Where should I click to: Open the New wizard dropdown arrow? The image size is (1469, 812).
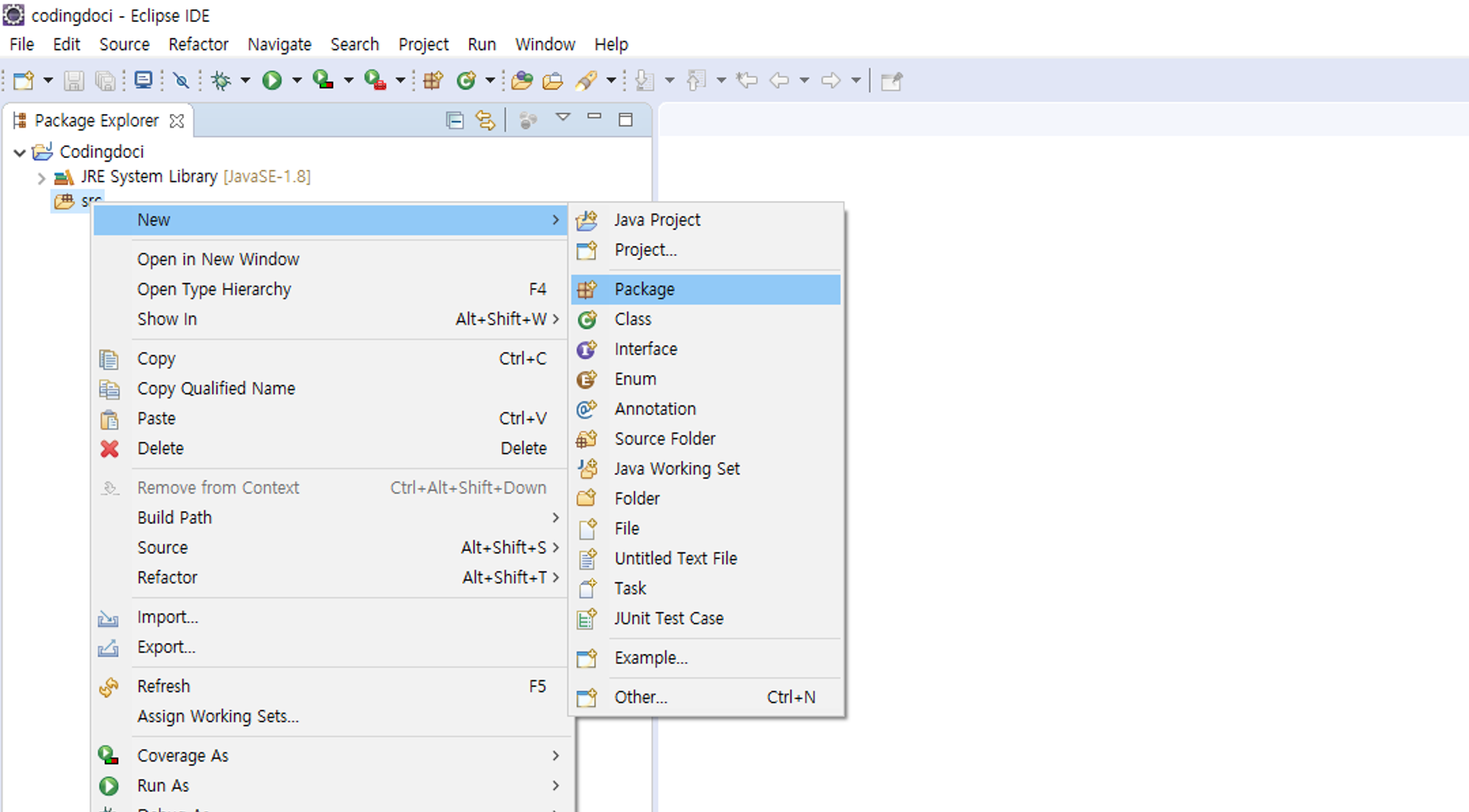coord(48,80)
